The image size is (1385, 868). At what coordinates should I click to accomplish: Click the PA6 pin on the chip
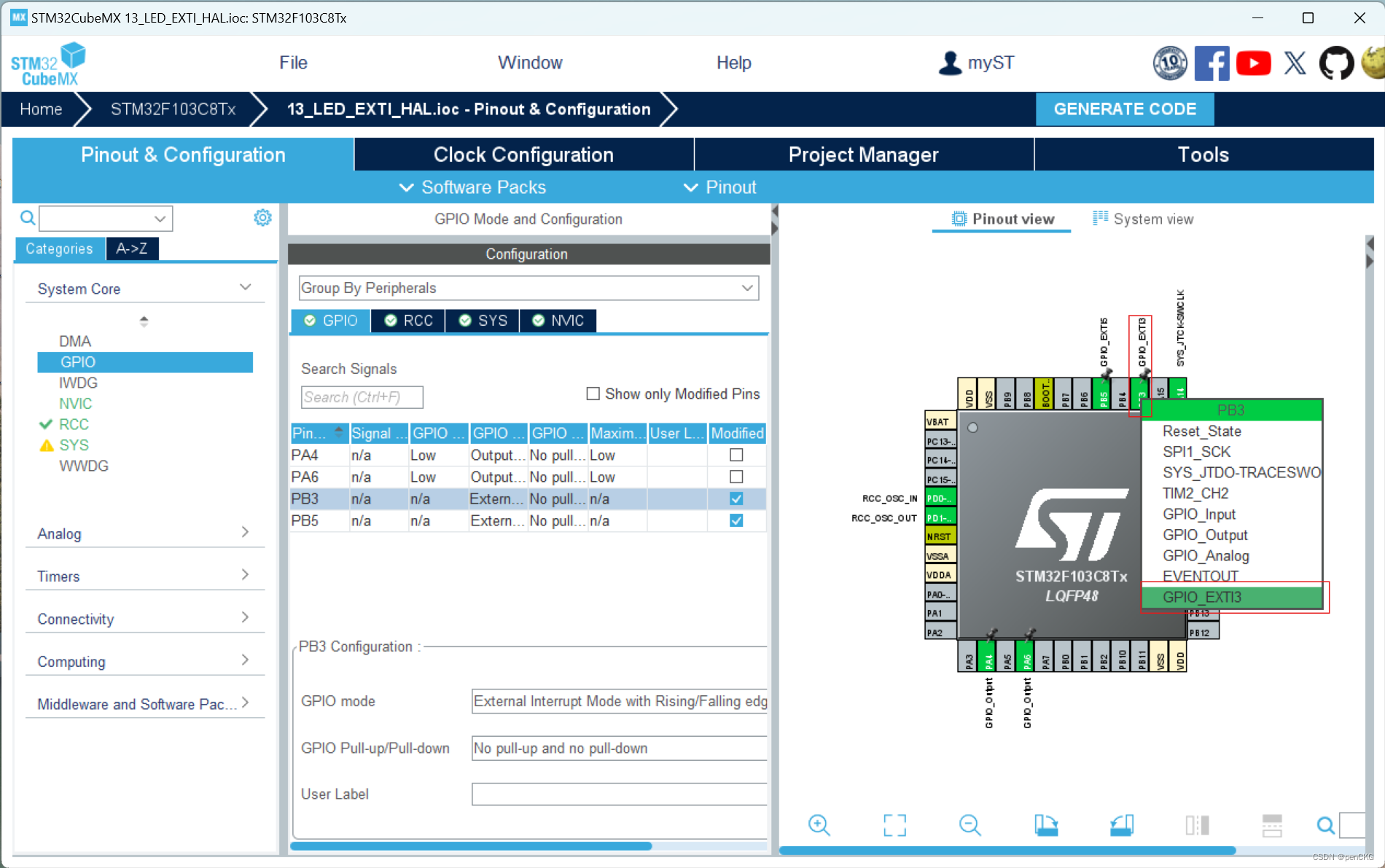1027,657
